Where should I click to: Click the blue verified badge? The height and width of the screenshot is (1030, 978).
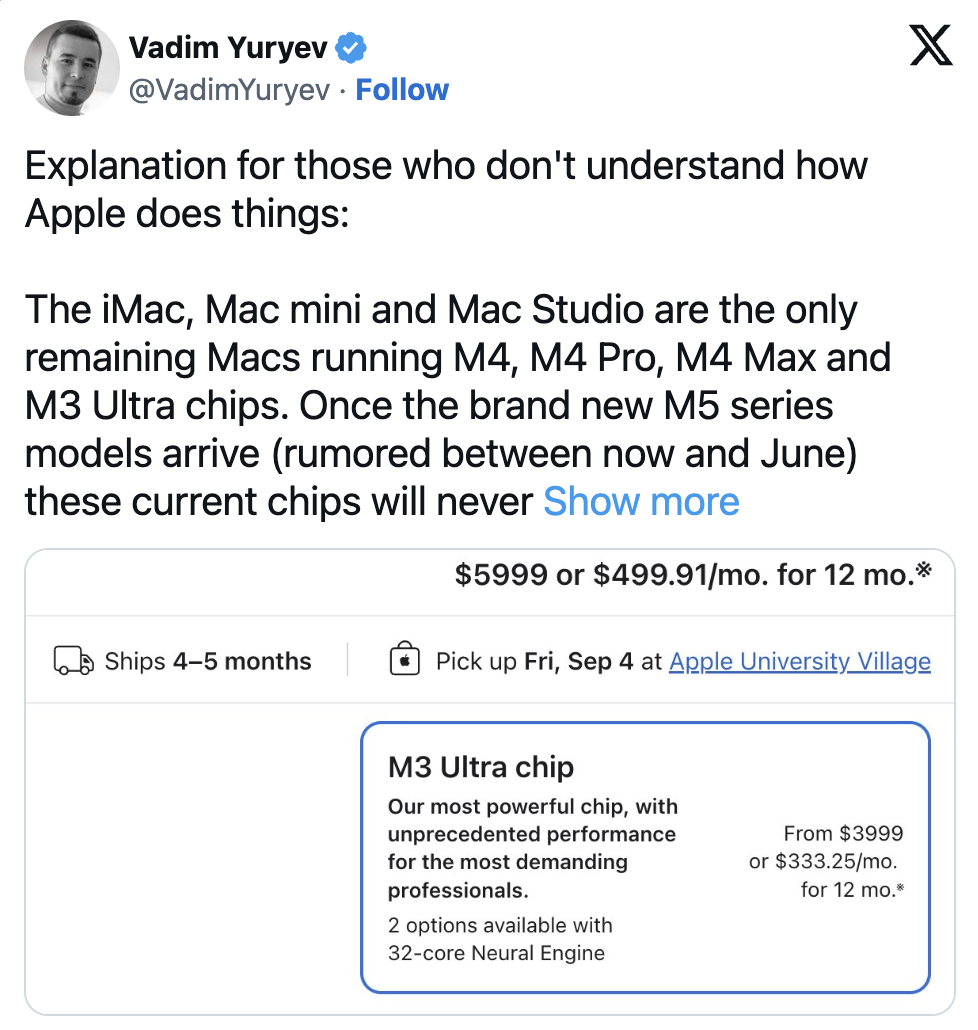point(350,47)
